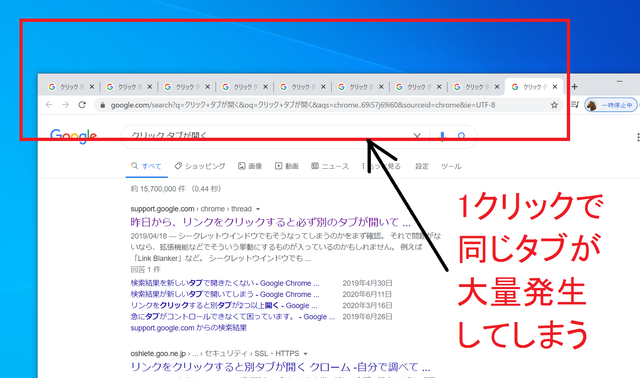Viewport: 640px width, 378px height.
Task: Open the sub-link リンクをクリックすると別タブが2つ以上開く
Action: pyautogui.click(x=224, y=305)
